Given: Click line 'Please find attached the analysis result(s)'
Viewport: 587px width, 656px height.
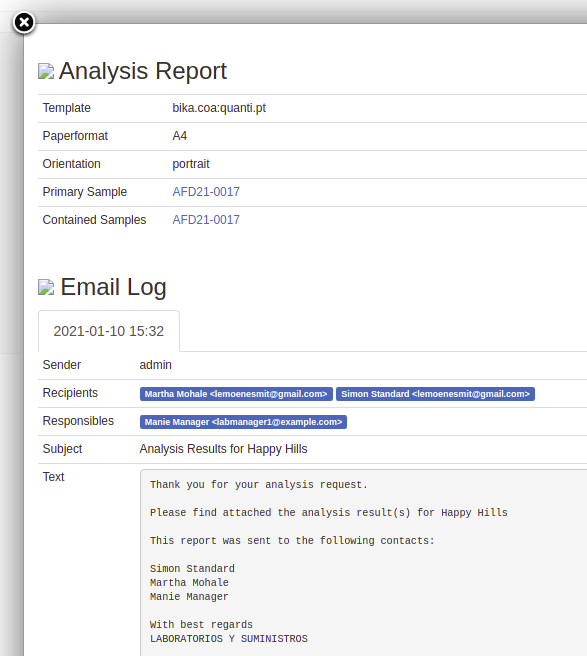Looking at the screenshot, I should tap(280, 512).
